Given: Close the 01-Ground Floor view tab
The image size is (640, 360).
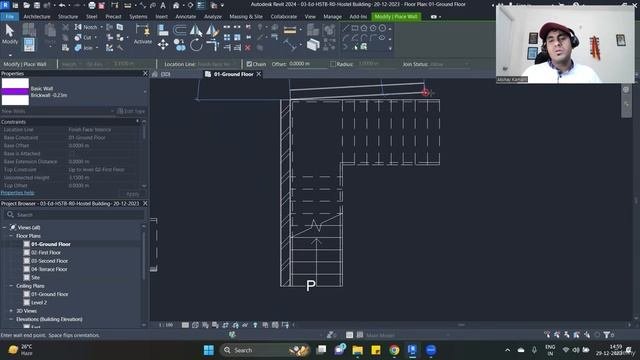Looking at the screenshot, I should coord(259,74).
